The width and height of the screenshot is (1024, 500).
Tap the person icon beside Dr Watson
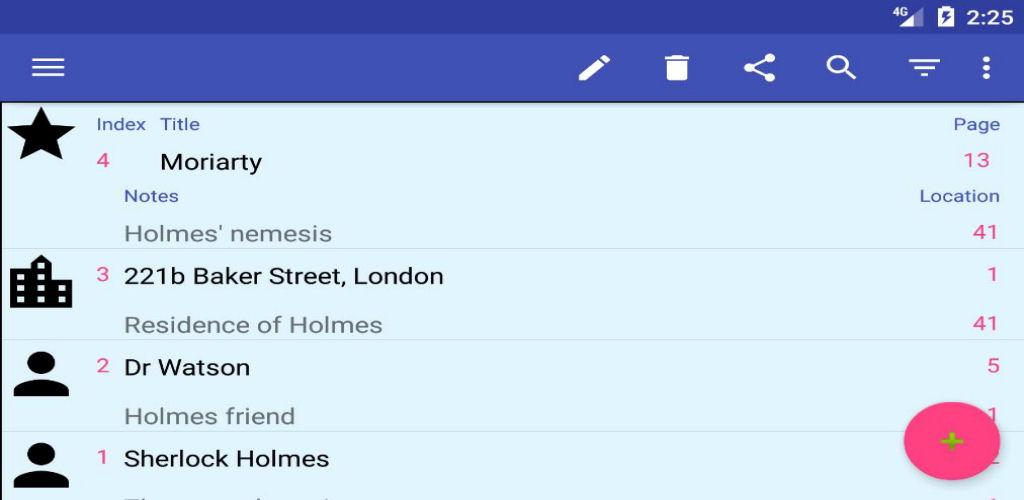41,374
